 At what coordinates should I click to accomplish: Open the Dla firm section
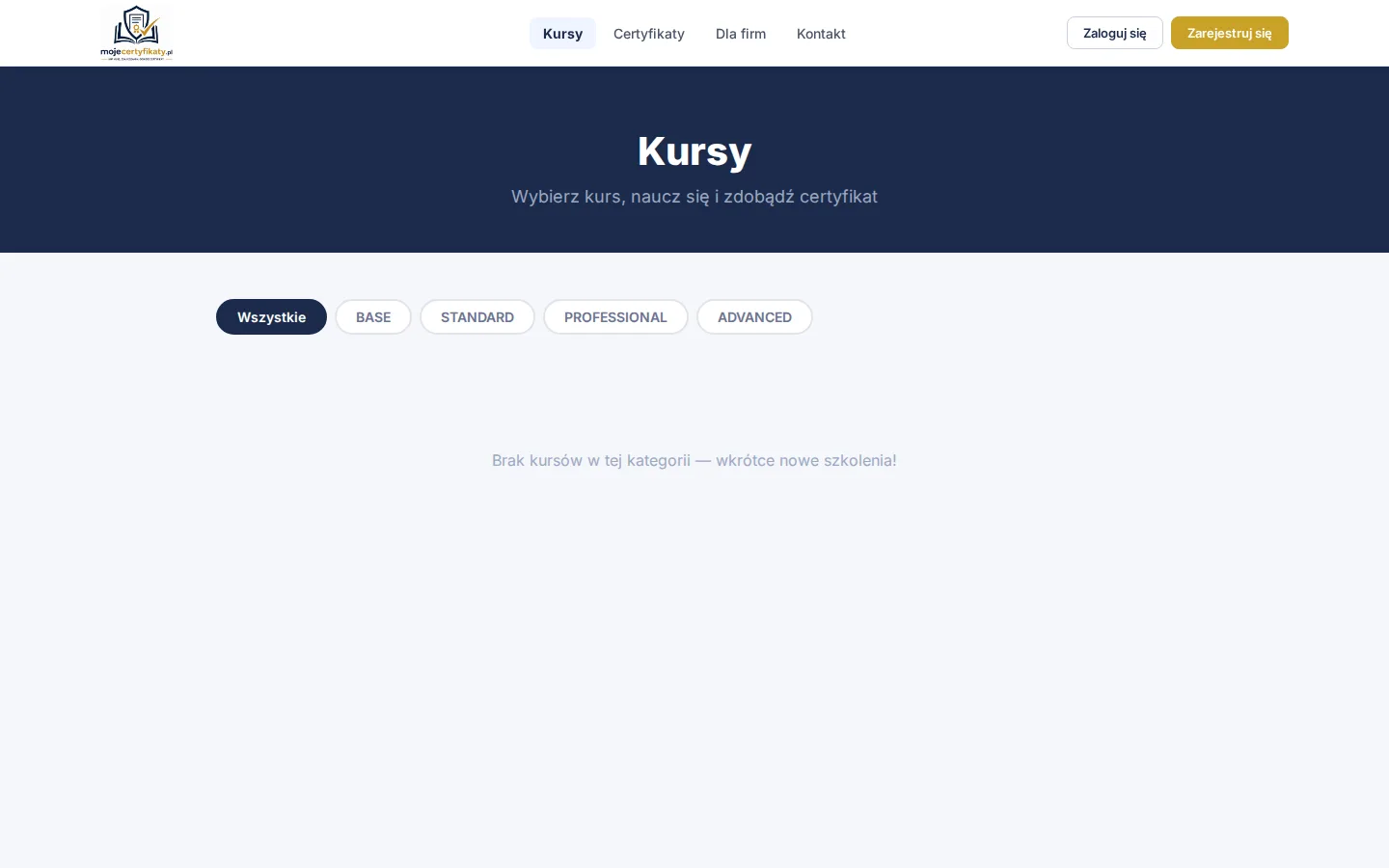coord(741,34)
